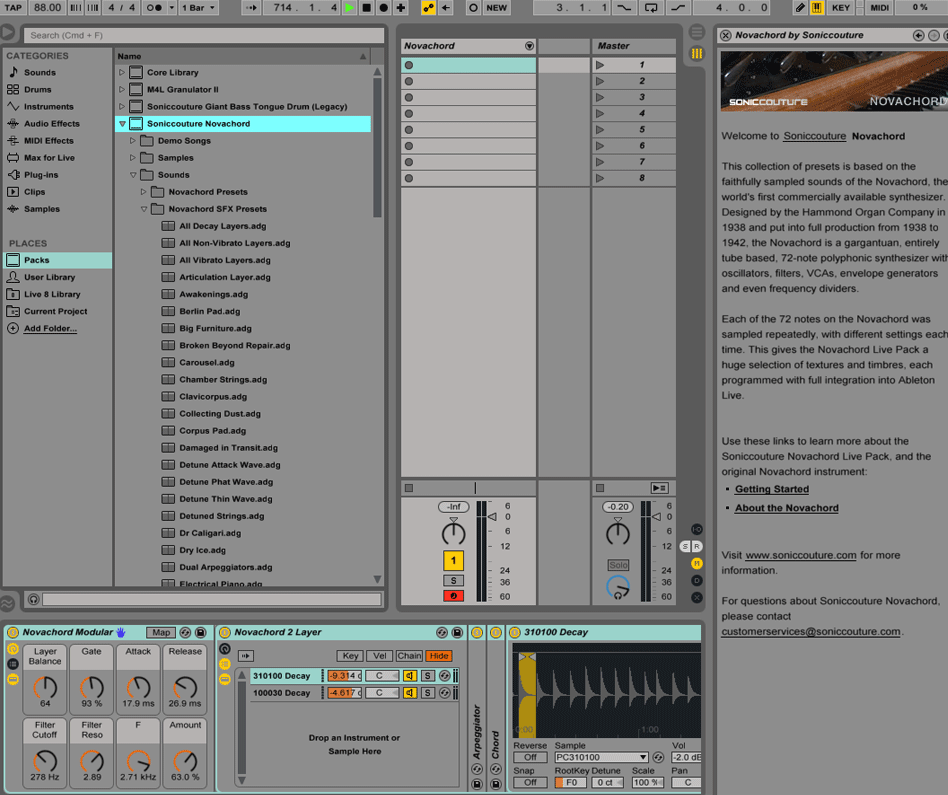Screen dimensions: 948x795
Task: Switch to the Key zone tab
Action: click(350, 656)
